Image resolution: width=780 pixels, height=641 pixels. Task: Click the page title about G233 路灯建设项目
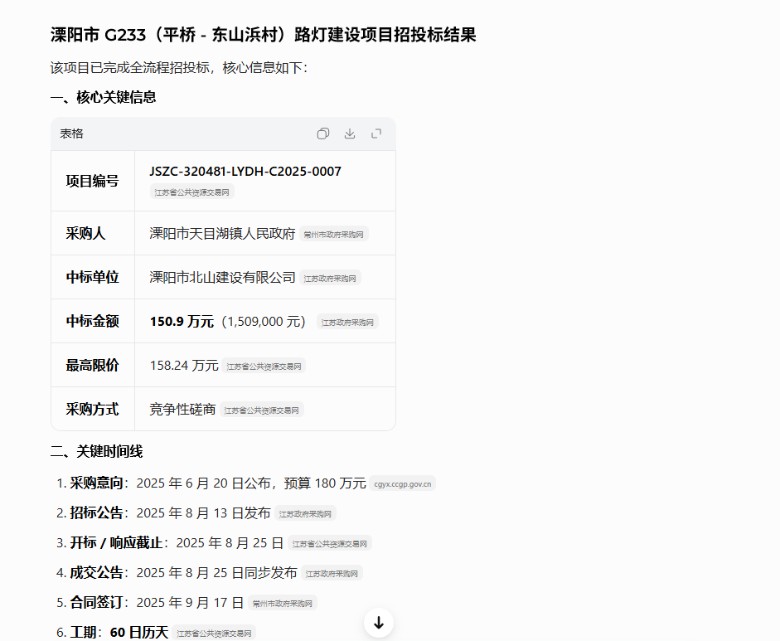point(263,35)
